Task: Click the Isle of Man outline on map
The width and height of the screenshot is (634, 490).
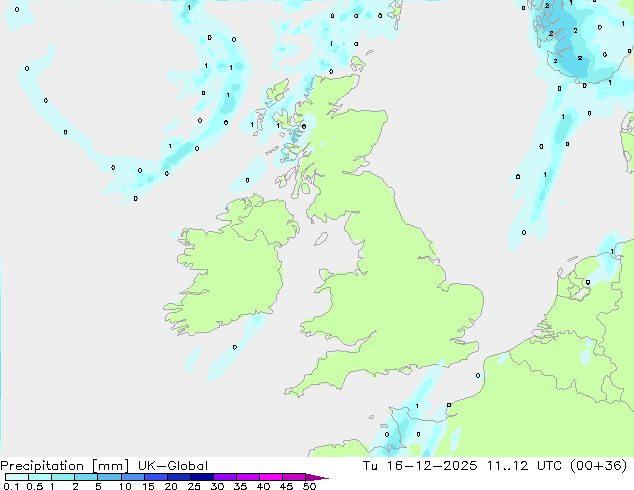Action: (x=321, y=239)
